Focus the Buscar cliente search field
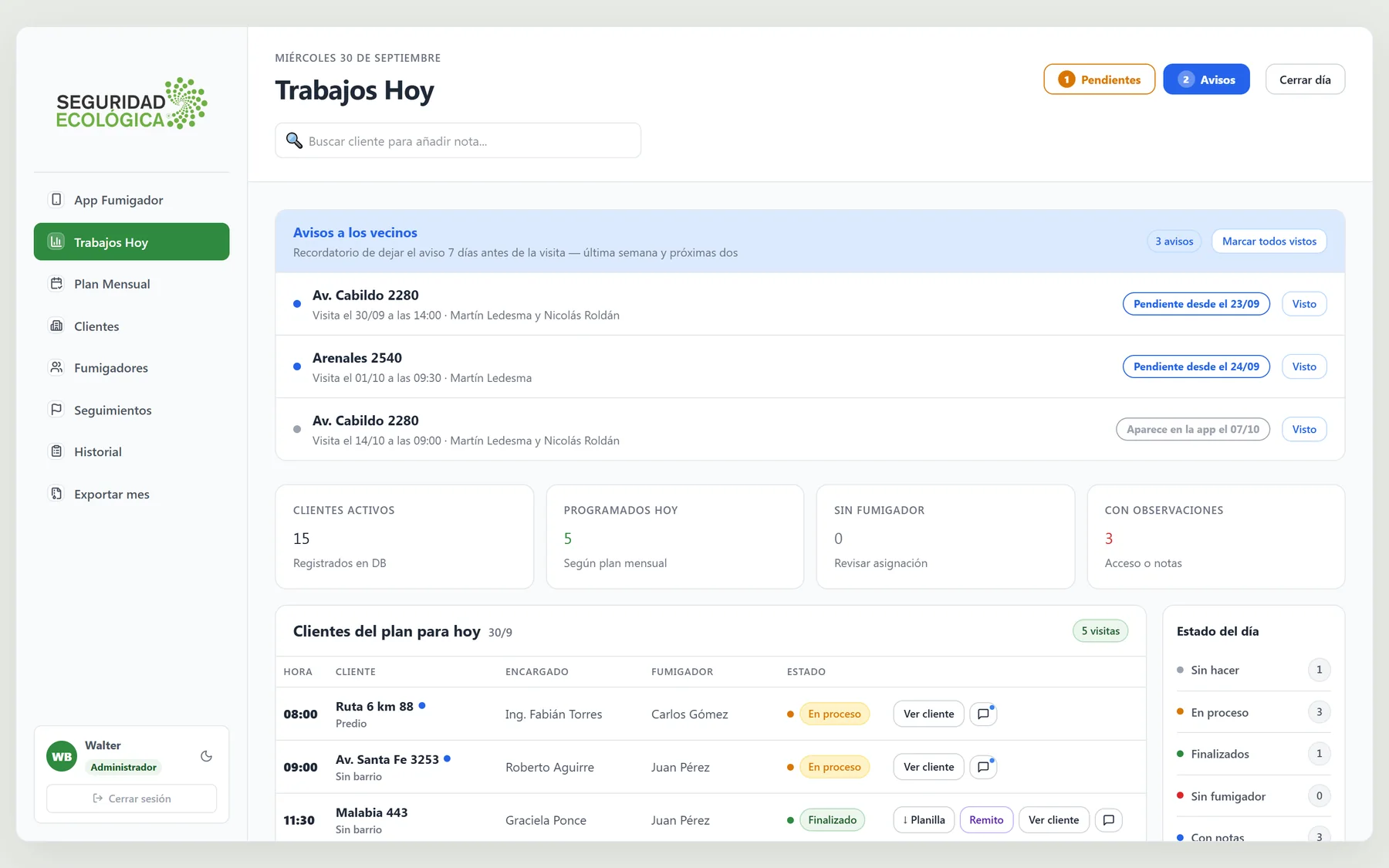 pyautogui.click(x=458, y=140)
